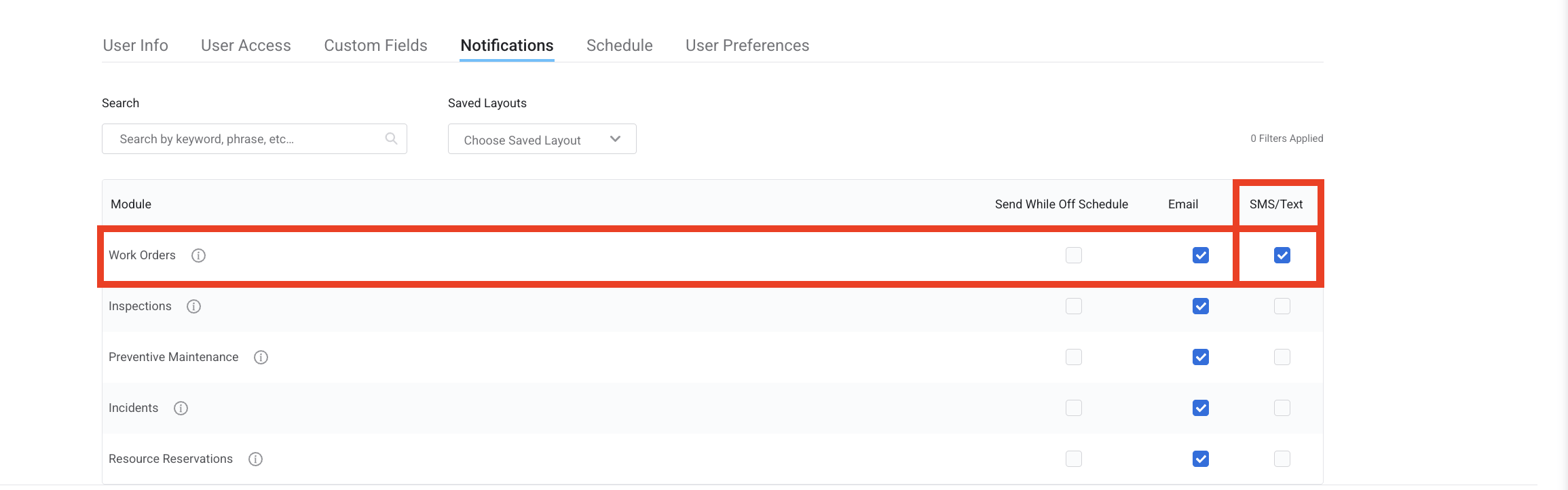Click the 0 Filters Applied text
The height and width of the screenshot is (490, 1568).
coord(1286,138)
